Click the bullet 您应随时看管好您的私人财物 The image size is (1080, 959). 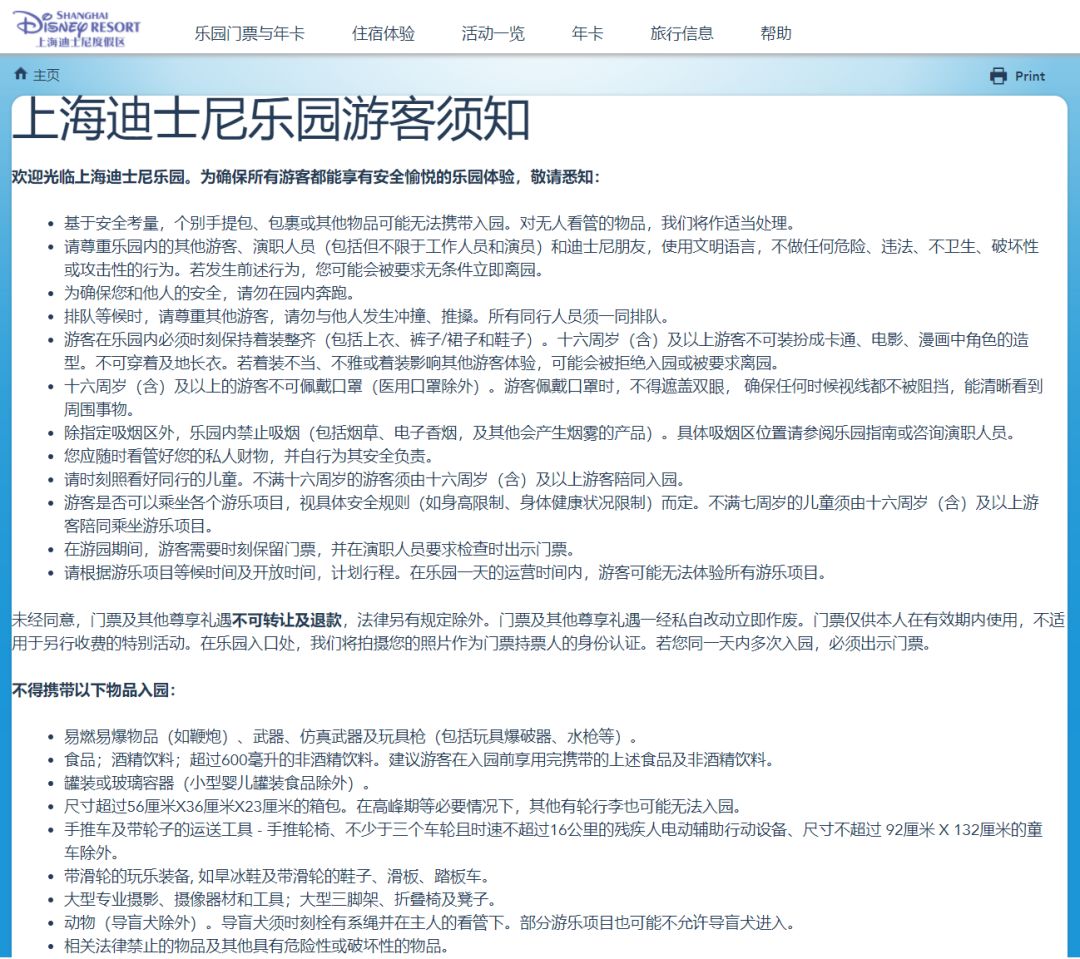pyautogui.click(x=249, y=456)
